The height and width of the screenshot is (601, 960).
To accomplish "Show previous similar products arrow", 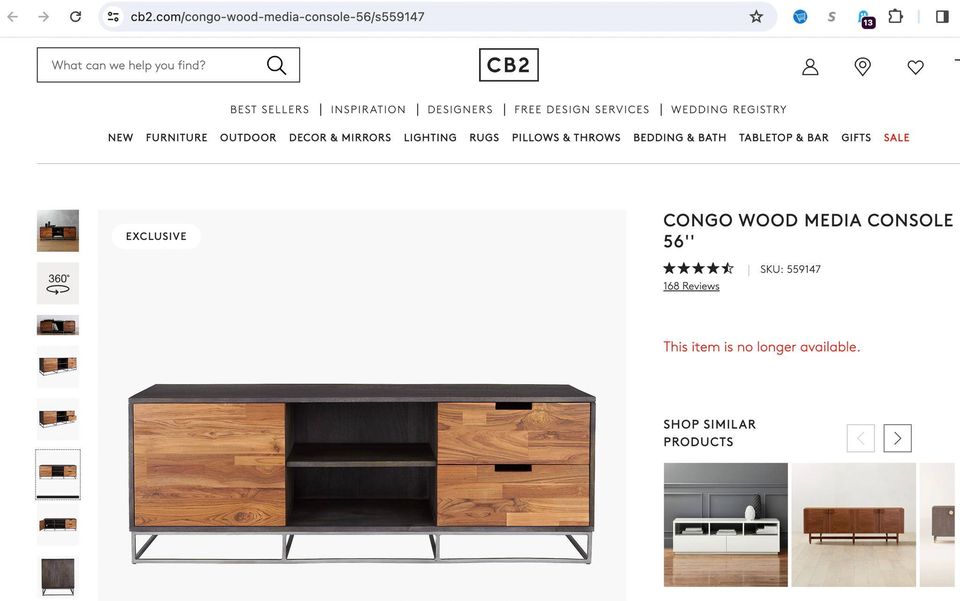I will coord(860,438).
